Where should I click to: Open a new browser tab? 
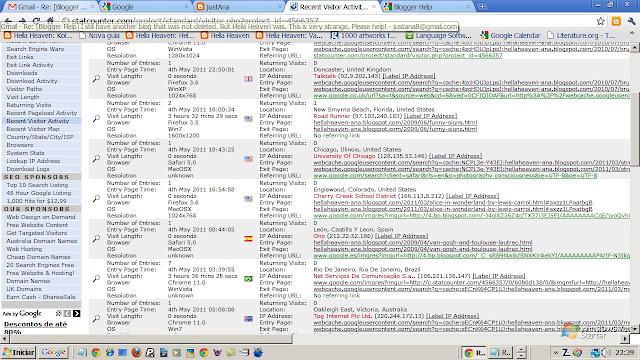(482, 7)
